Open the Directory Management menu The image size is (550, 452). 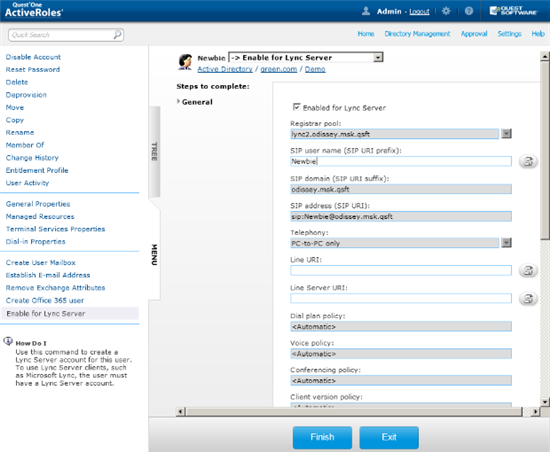click(x=417, y=34)
